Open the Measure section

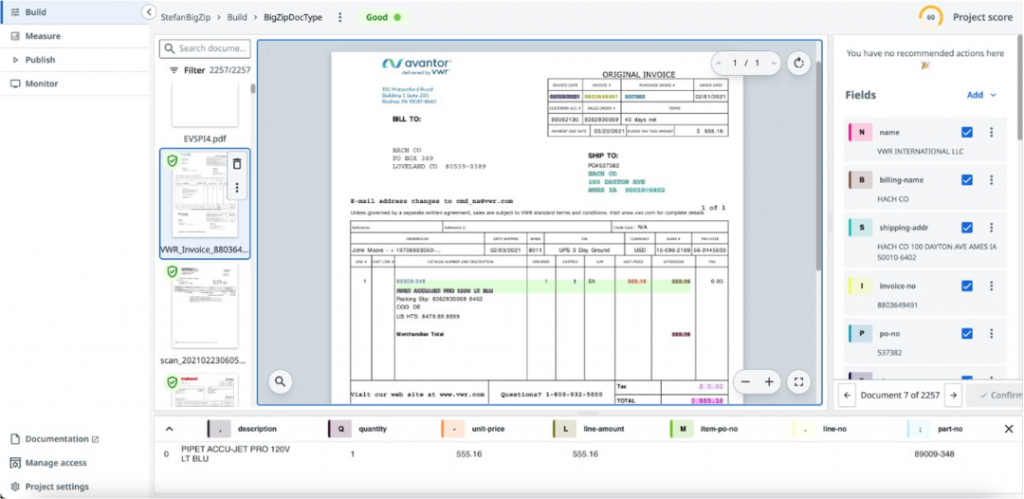click(x=42, y=36)
